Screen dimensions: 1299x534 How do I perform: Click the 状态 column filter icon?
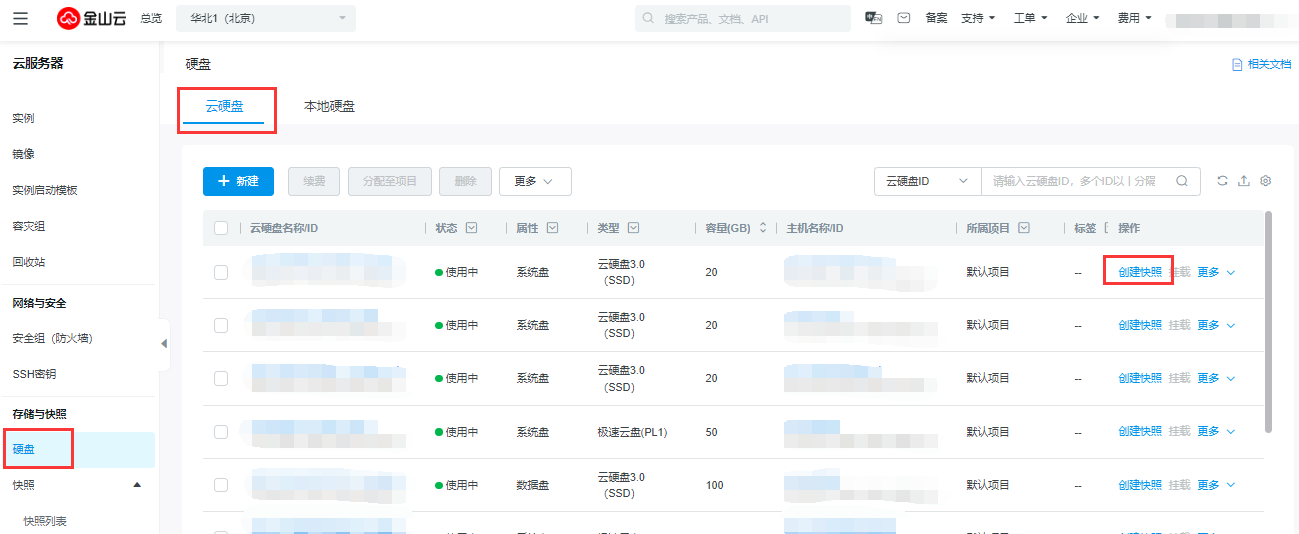tap(471, 228)
